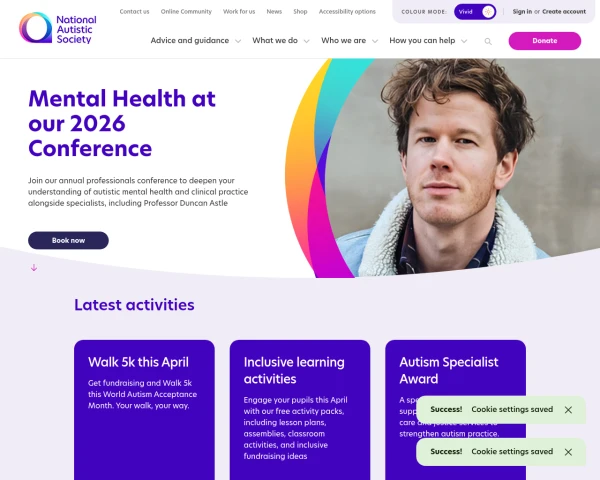Open the Walk 5k this April card

click(144, 410)
